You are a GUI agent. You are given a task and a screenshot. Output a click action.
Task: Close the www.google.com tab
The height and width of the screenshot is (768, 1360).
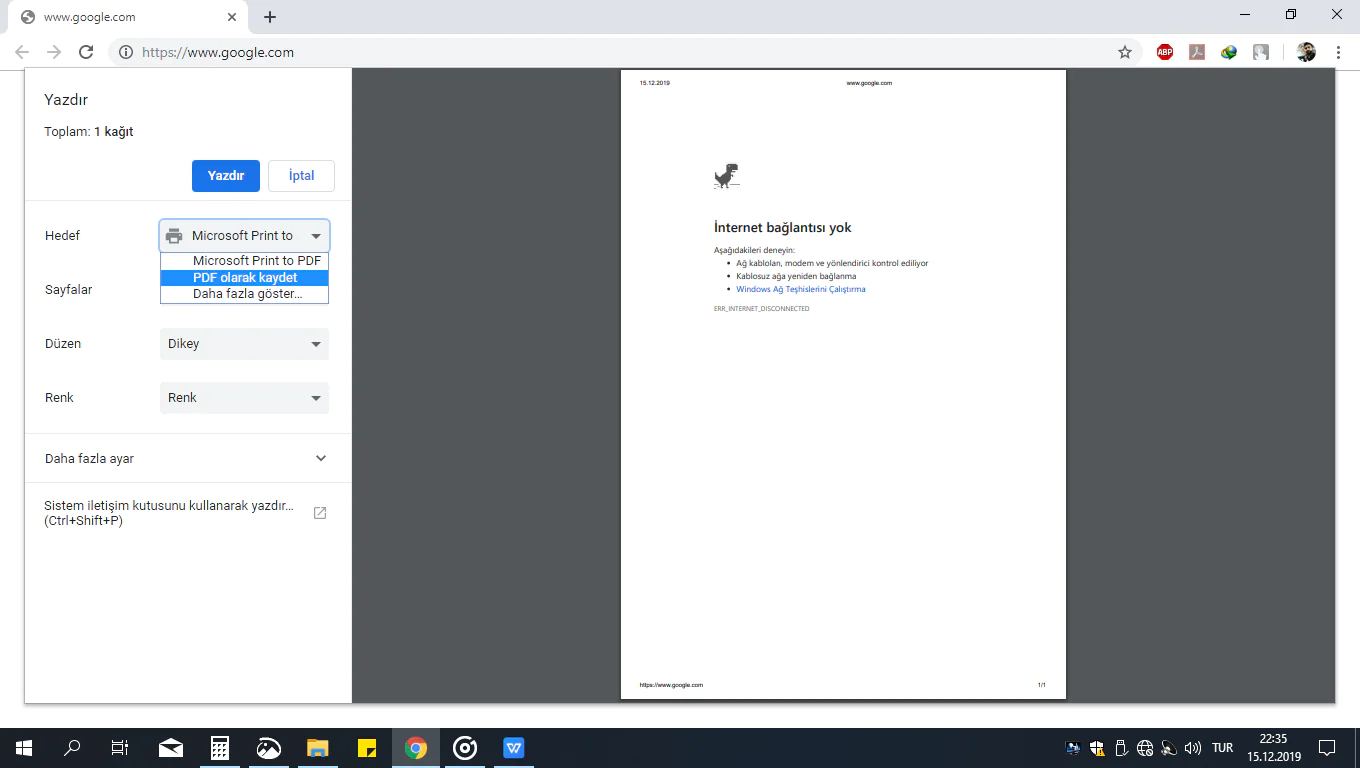(x=232, y=17)
